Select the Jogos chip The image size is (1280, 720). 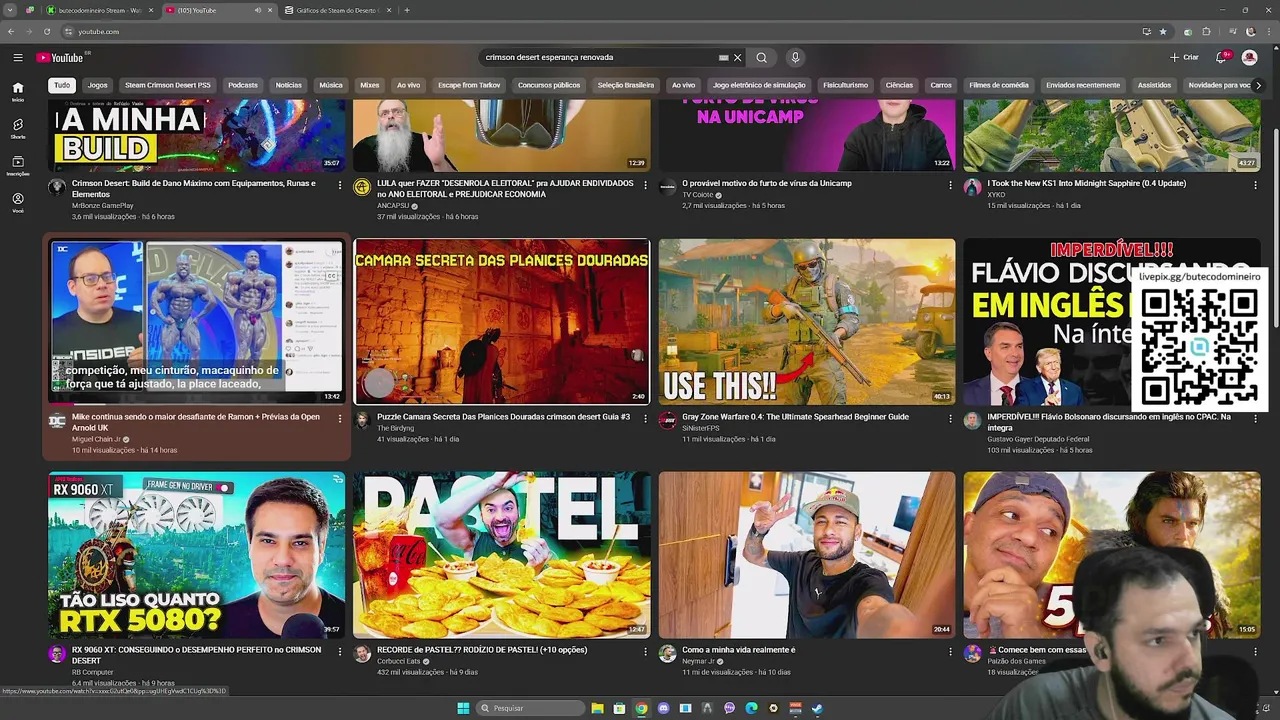pyautogui.click(x=97, y=85)
